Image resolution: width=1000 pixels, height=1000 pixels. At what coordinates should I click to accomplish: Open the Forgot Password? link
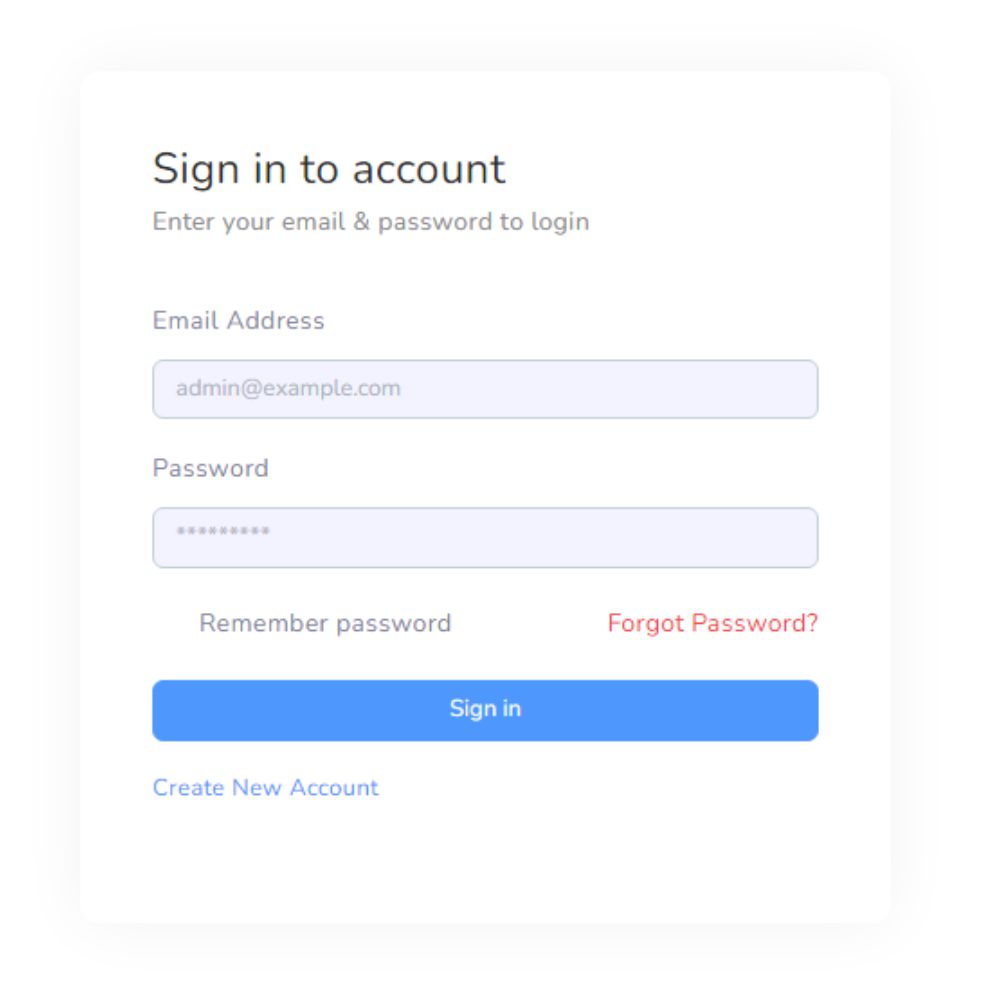click(712, 623)
